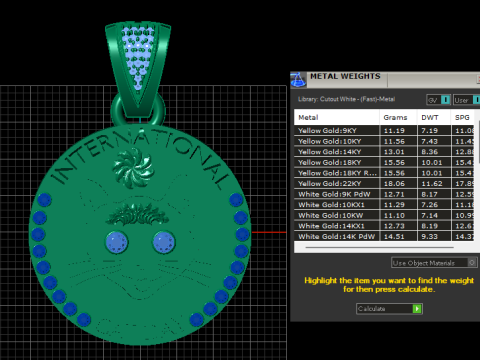This screenshot has width=480, height=360.
Task: Click the Metal Weights scale icon
Action: pyautogui.click(x=298, y=80)
